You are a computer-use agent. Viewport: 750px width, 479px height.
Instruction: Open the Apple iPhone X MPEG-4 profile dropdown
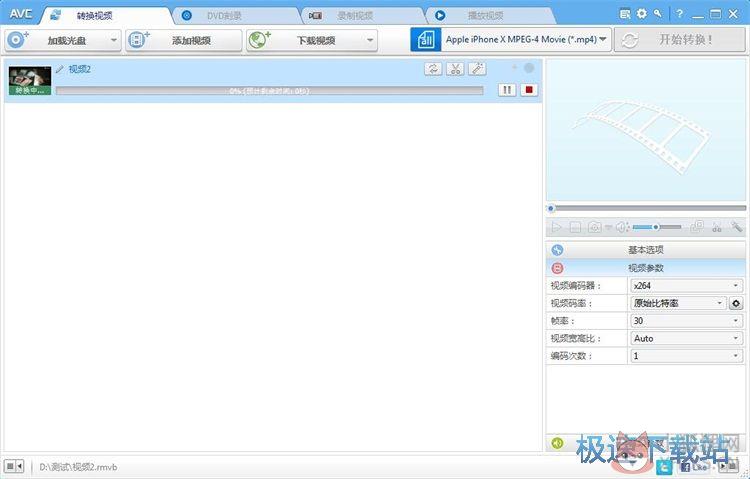click(x=526, y=39)
